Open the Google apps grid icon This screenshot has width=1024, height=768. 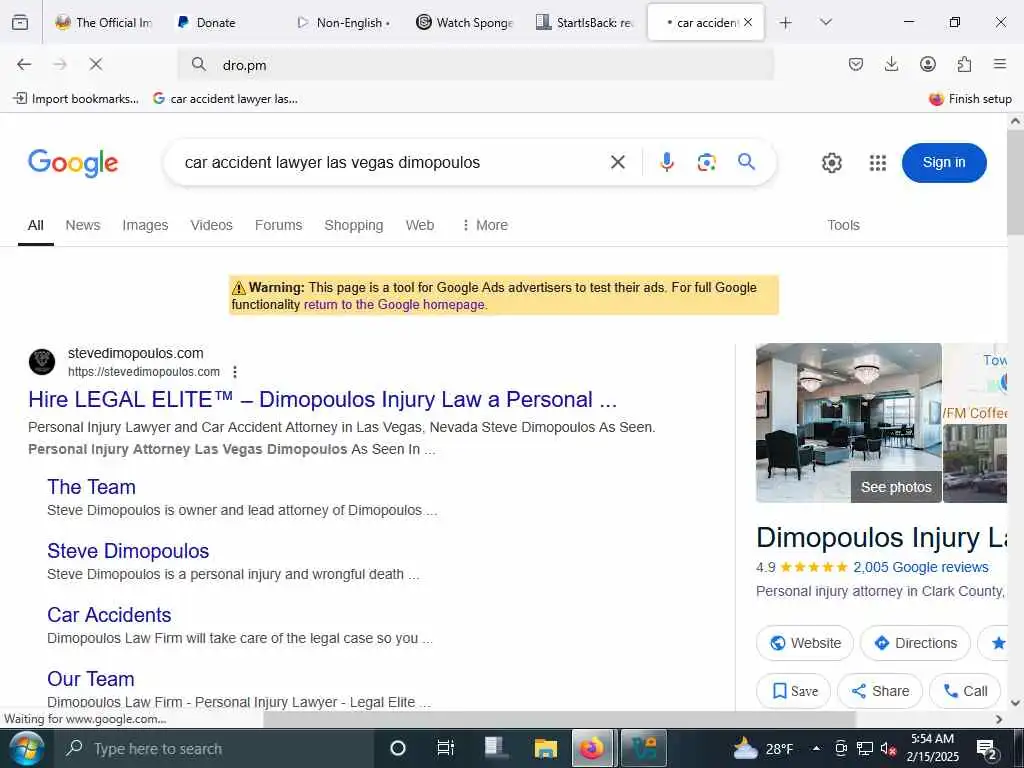878,163
